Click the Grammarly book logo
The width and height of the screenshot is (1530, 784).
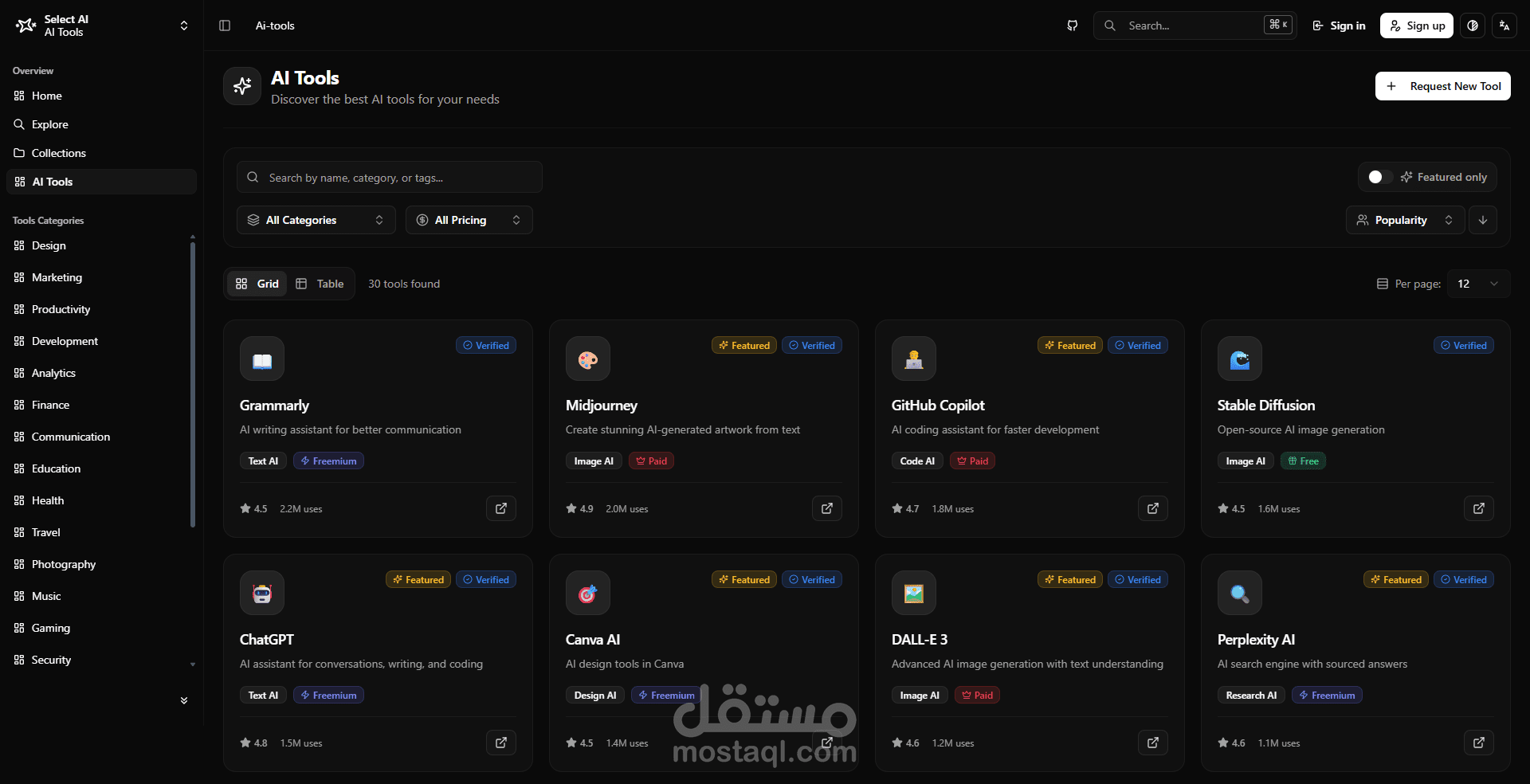[262, 359]
